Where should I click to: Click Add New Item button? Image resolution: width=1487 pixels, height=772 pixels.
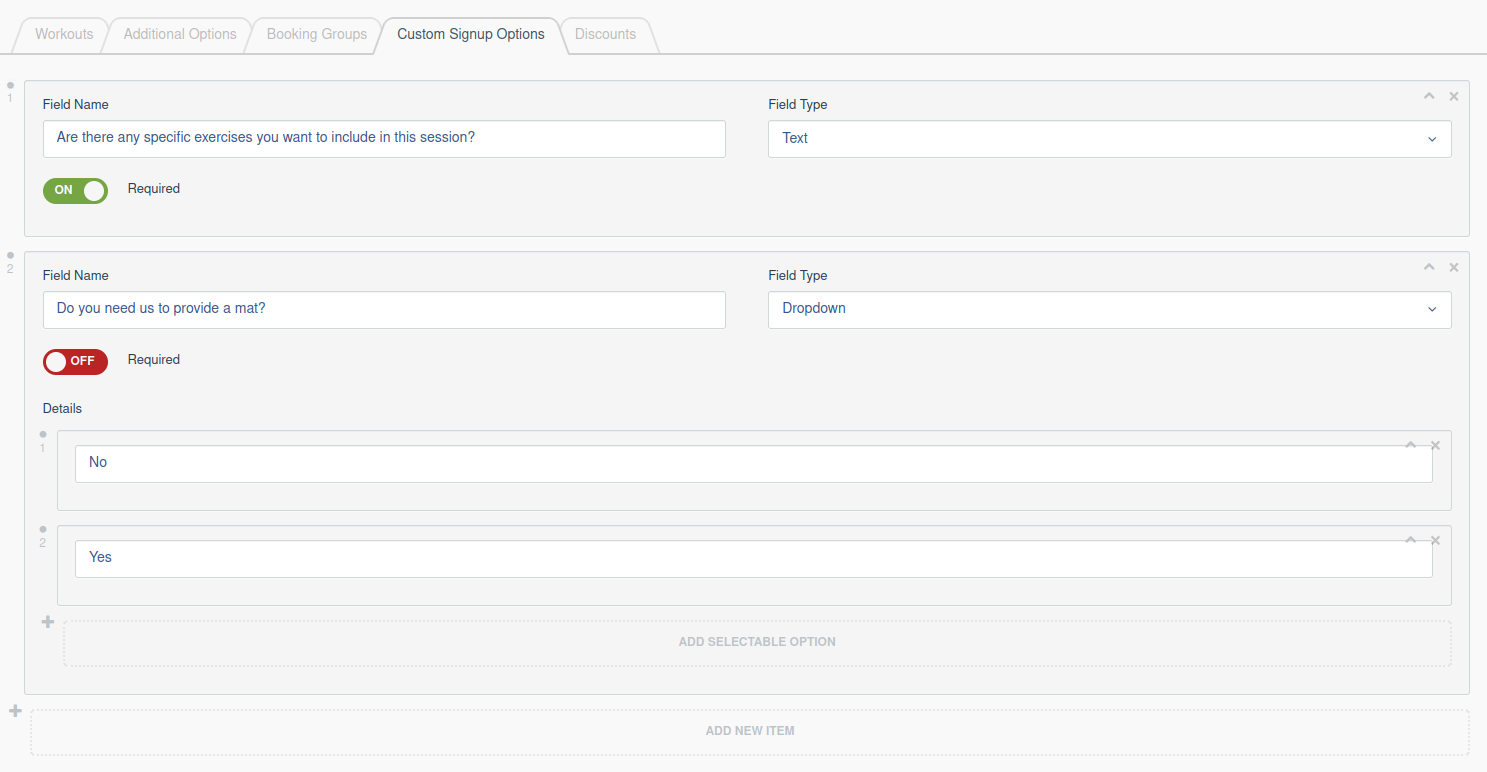[x=750, y=732]
